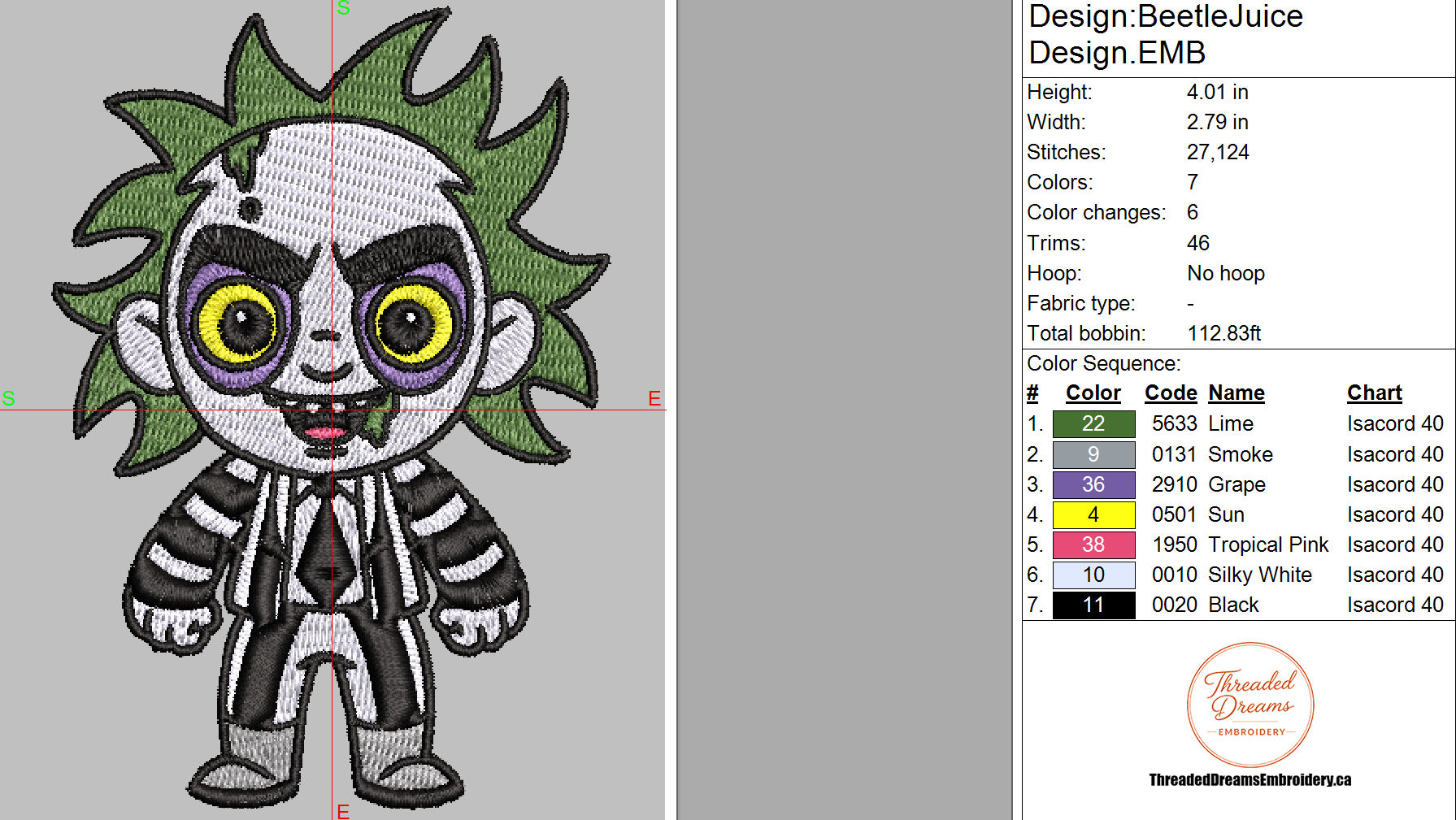Screen dimensions: 1456x820
Task: Click the 'Color Sequence:' heading
Action: (x=1103, y=363)
